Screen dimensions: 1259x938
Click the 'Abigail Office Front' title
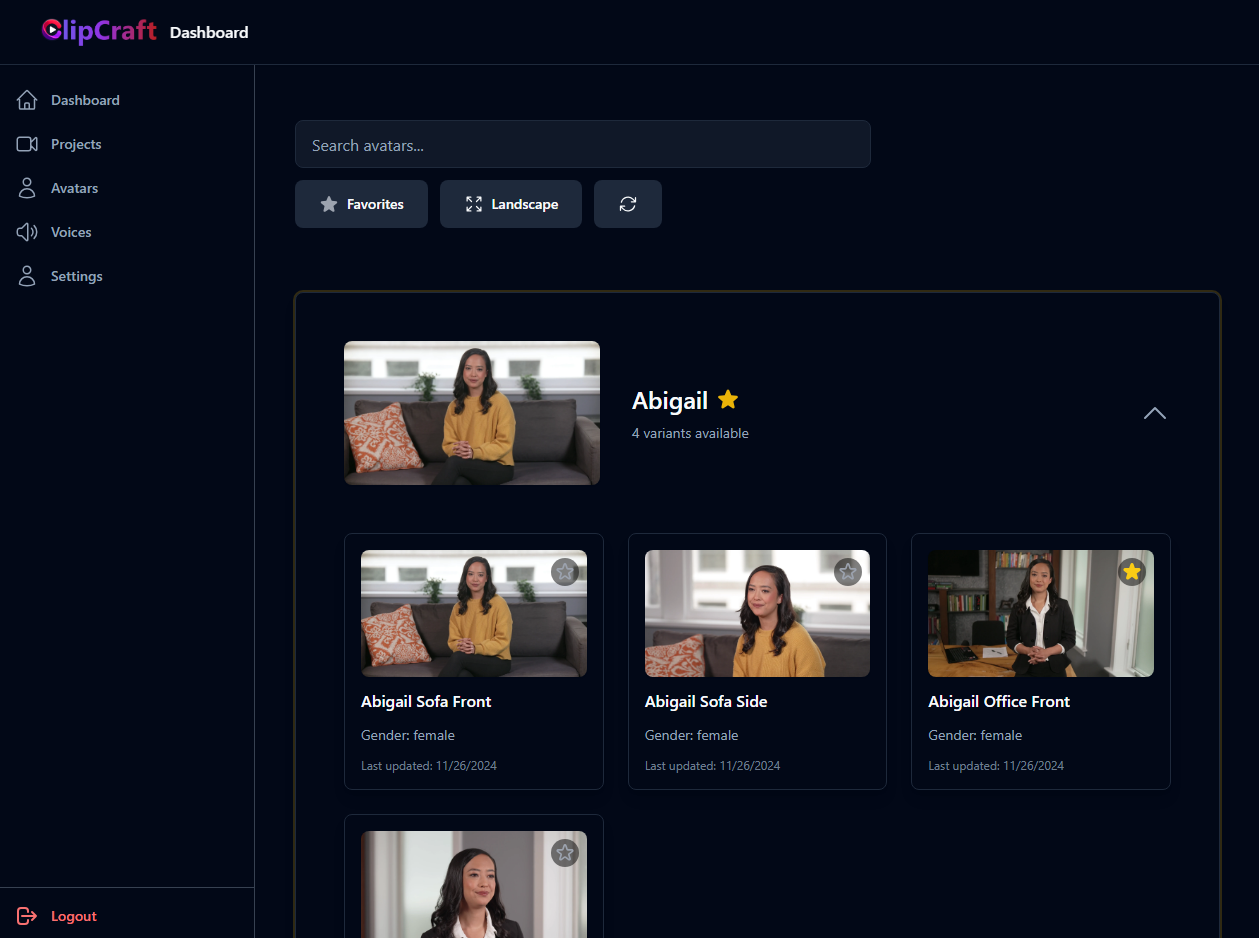[999, 702]
